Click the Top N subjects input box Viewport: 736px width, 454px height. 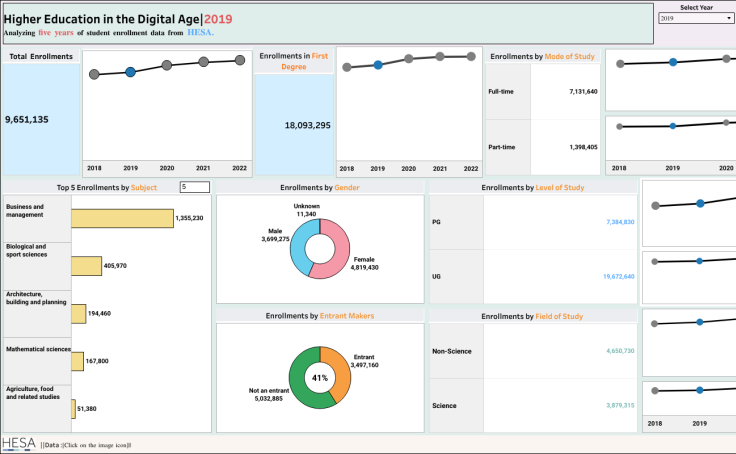pos(194,187)
